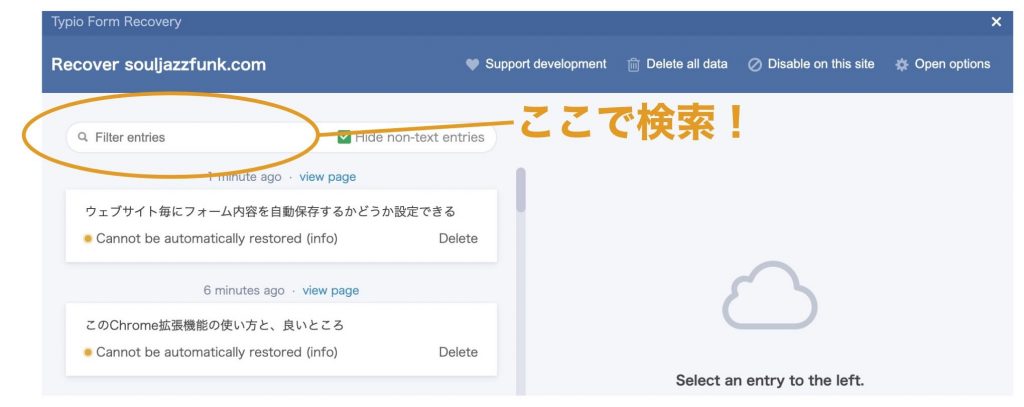This screenshot has height=407, width=1024.
Task: Click the entries list scrollbar
Action: tap(520, 190)
